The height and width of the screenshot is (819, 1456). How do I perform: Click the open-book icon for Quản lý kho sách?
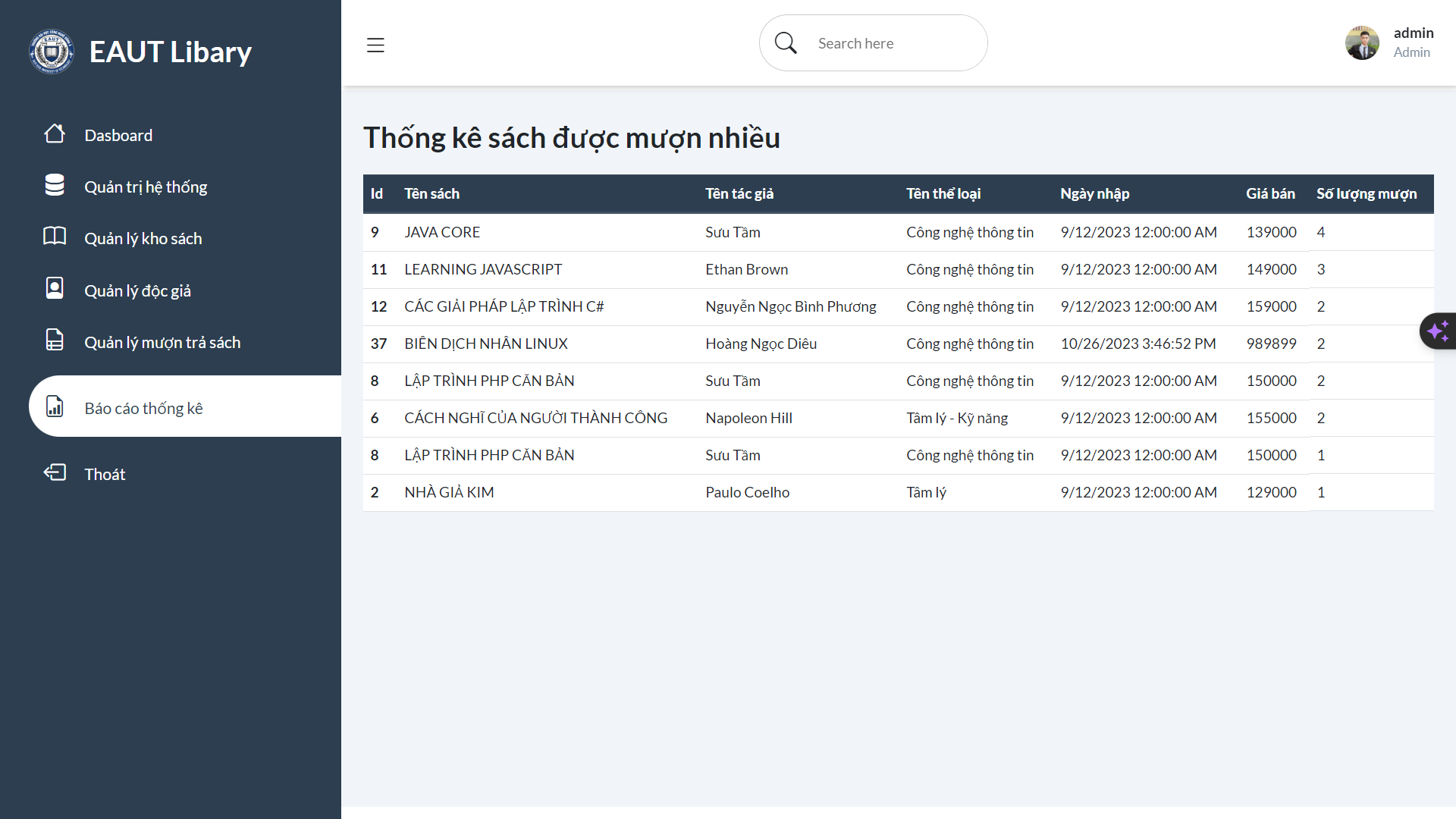pyautogui.click(x=54, y=237)
